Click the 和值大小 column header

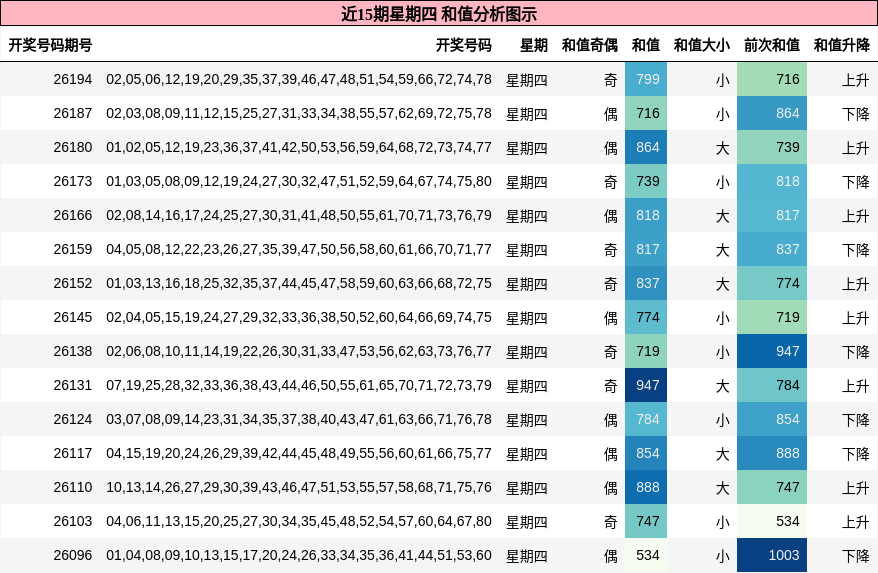click(702, 45)
